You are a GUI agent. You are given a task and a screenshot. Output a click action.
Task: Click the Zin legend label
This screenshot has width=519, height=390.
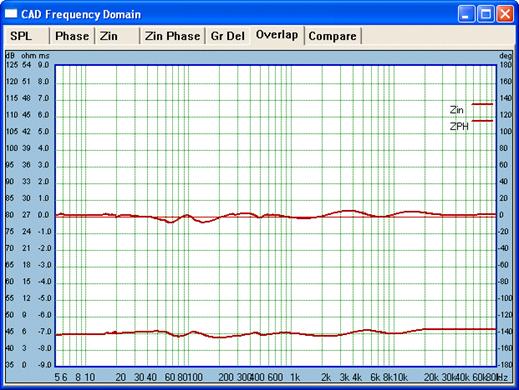457,110
